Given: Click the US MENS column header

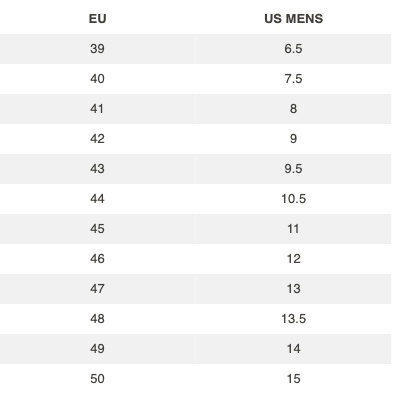Looking at the screenshot, I should click(x=293, y=19).
